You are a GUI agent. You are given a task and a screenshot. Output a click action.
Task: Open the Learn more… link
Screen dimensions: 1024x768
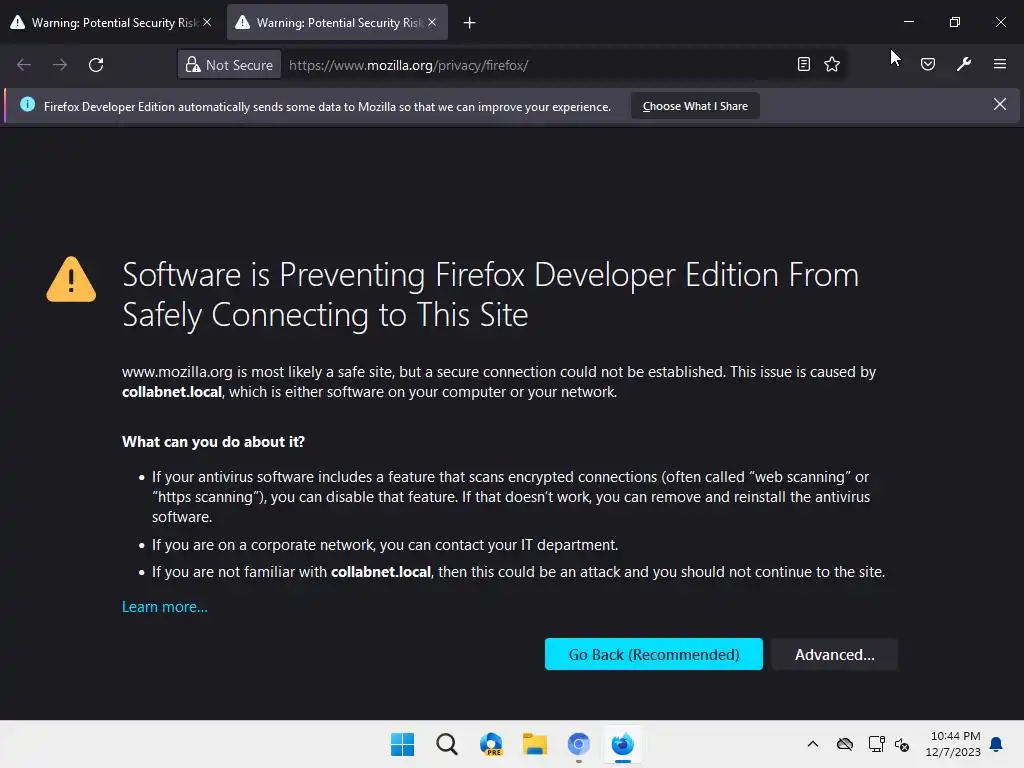click(x=165, y=607)
